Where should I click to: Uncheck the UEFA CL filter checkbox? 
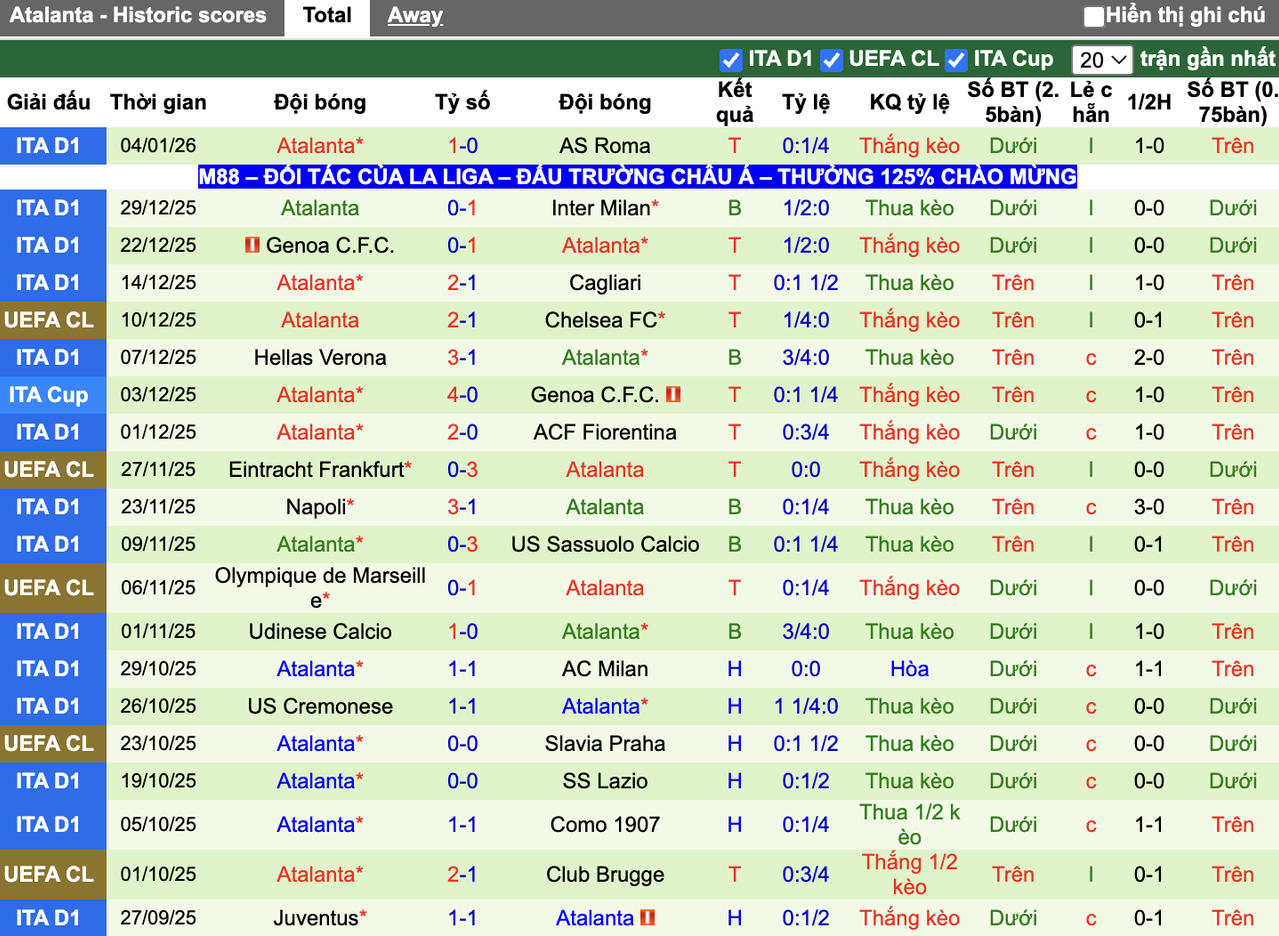(832, 59)
